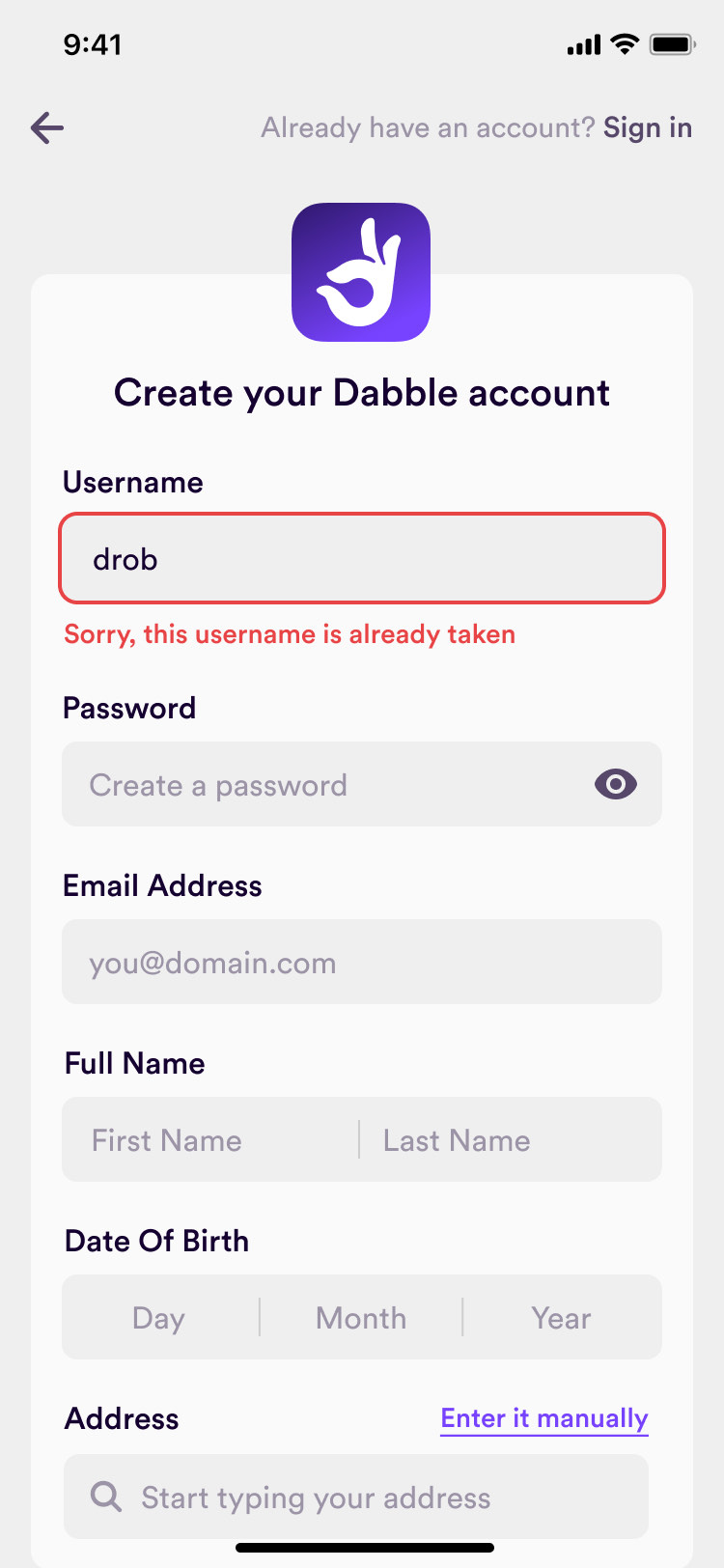Select the Day birth date field
The image size is (724, 1568).
pos(159,1318)
